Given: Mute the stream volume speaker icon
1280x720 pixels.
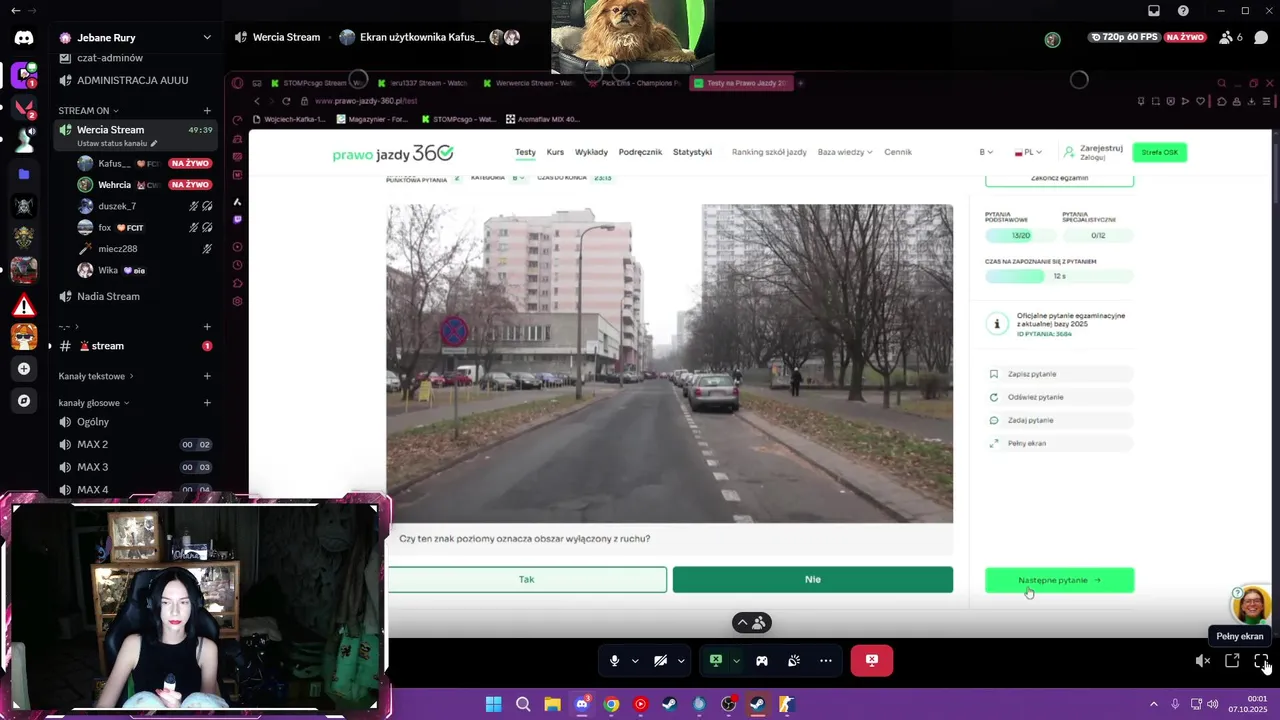Looking at the screenshot, I should tap(1203, 661).
